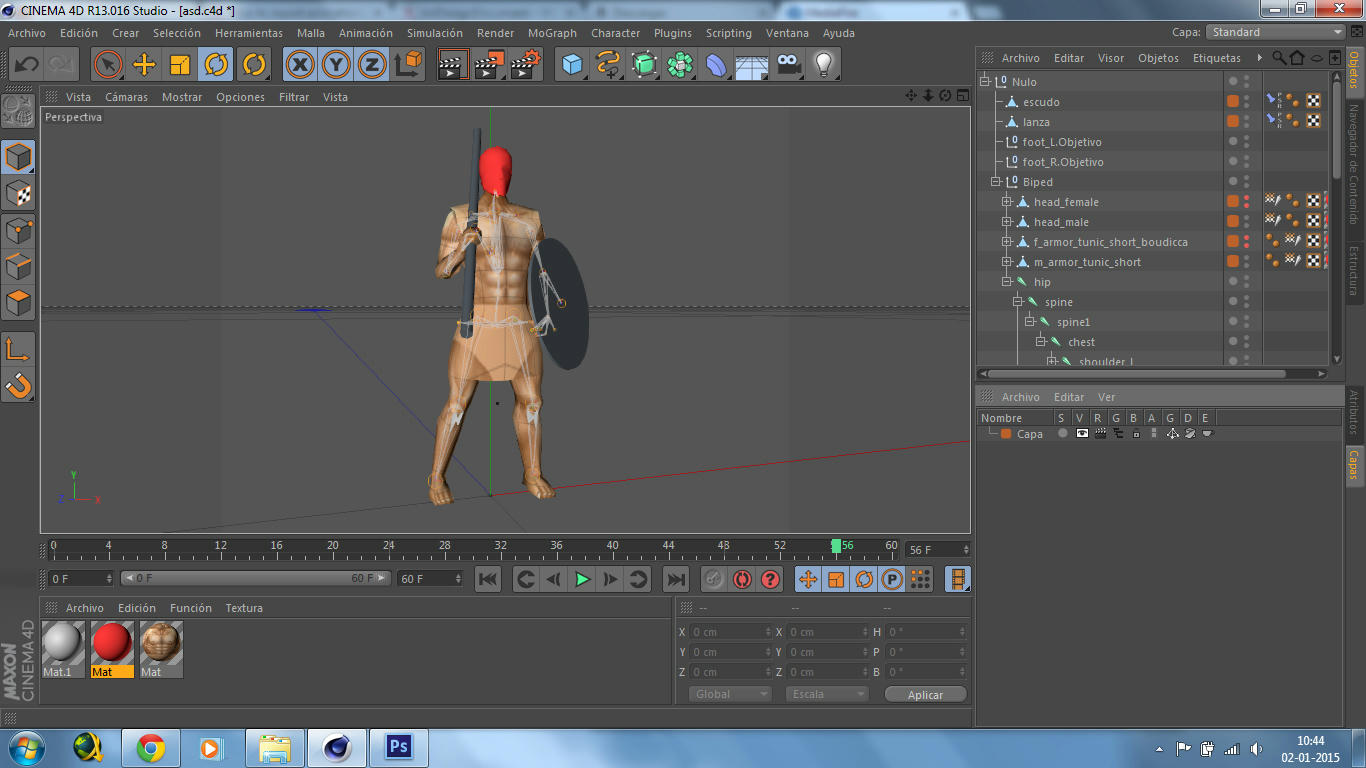Toggle the Y axis lock
The height and width of the screenshot is (768, 1366).
[336, 65]
